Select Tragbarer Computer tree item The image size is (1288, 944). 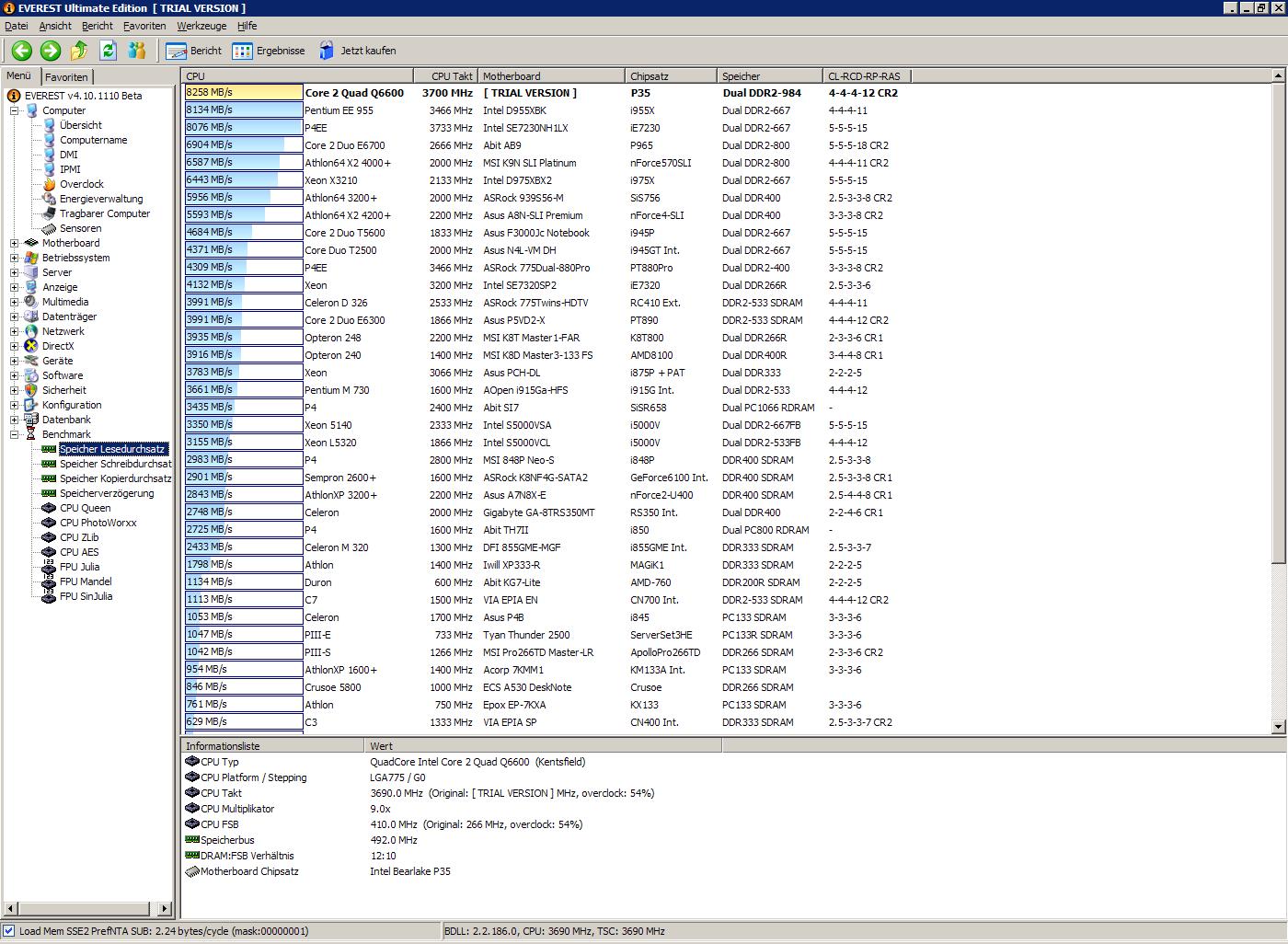coord(105,213)
